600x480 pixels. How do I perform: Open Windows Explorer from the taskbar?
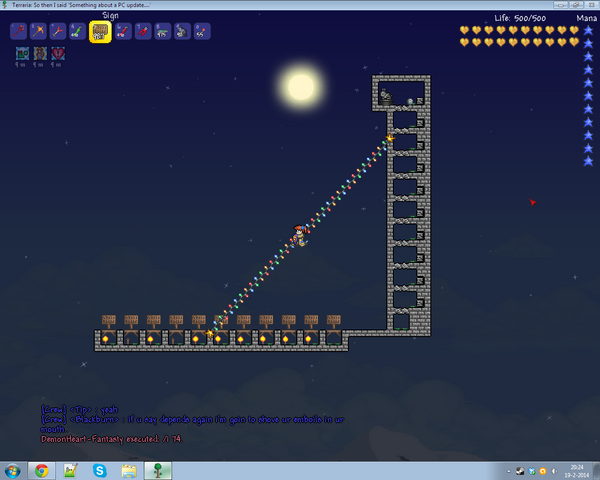tap(129, 470)
